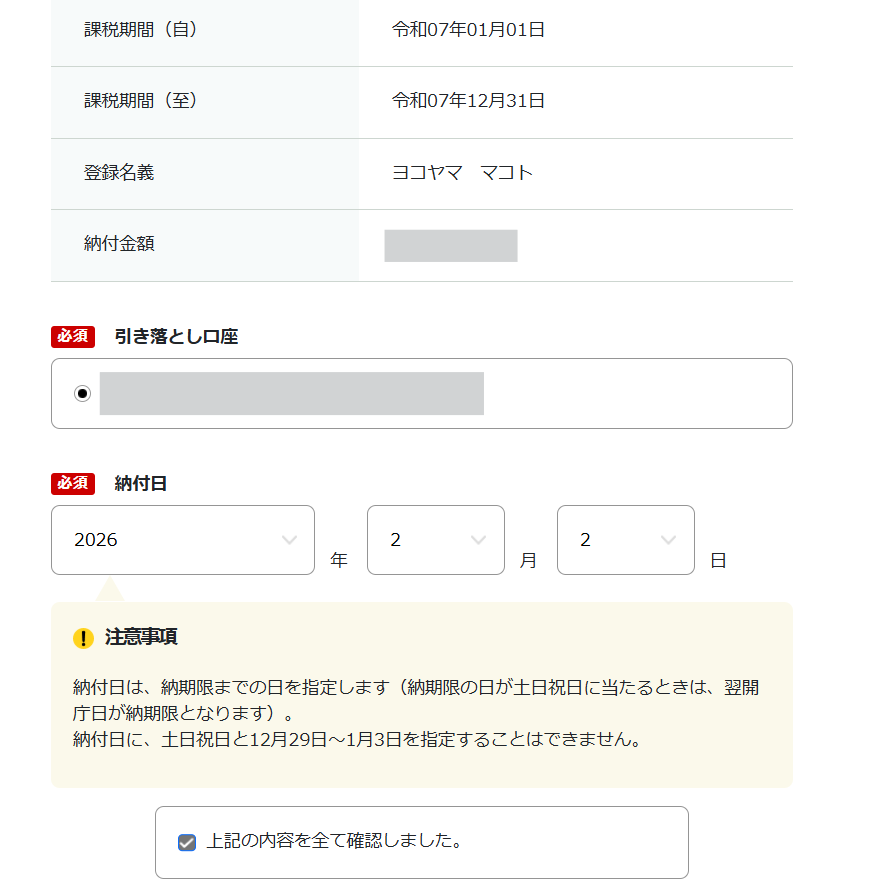Click the 納付金額 row label
This screenshot has height=892, width=882.
119,244
